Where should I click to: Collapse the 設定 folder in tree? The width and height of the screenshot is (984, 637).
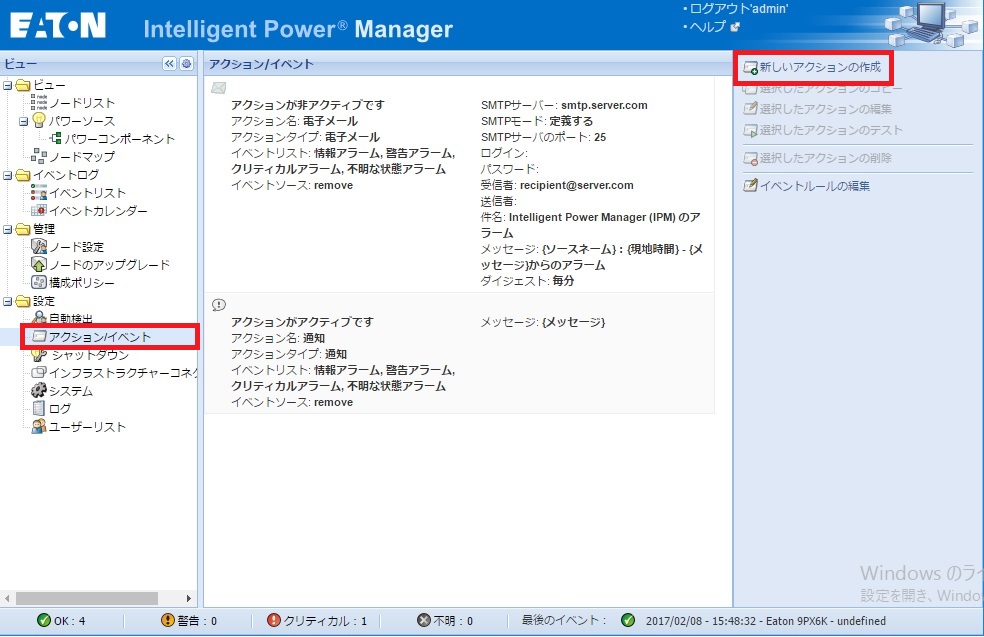click(x=8, y=301)
